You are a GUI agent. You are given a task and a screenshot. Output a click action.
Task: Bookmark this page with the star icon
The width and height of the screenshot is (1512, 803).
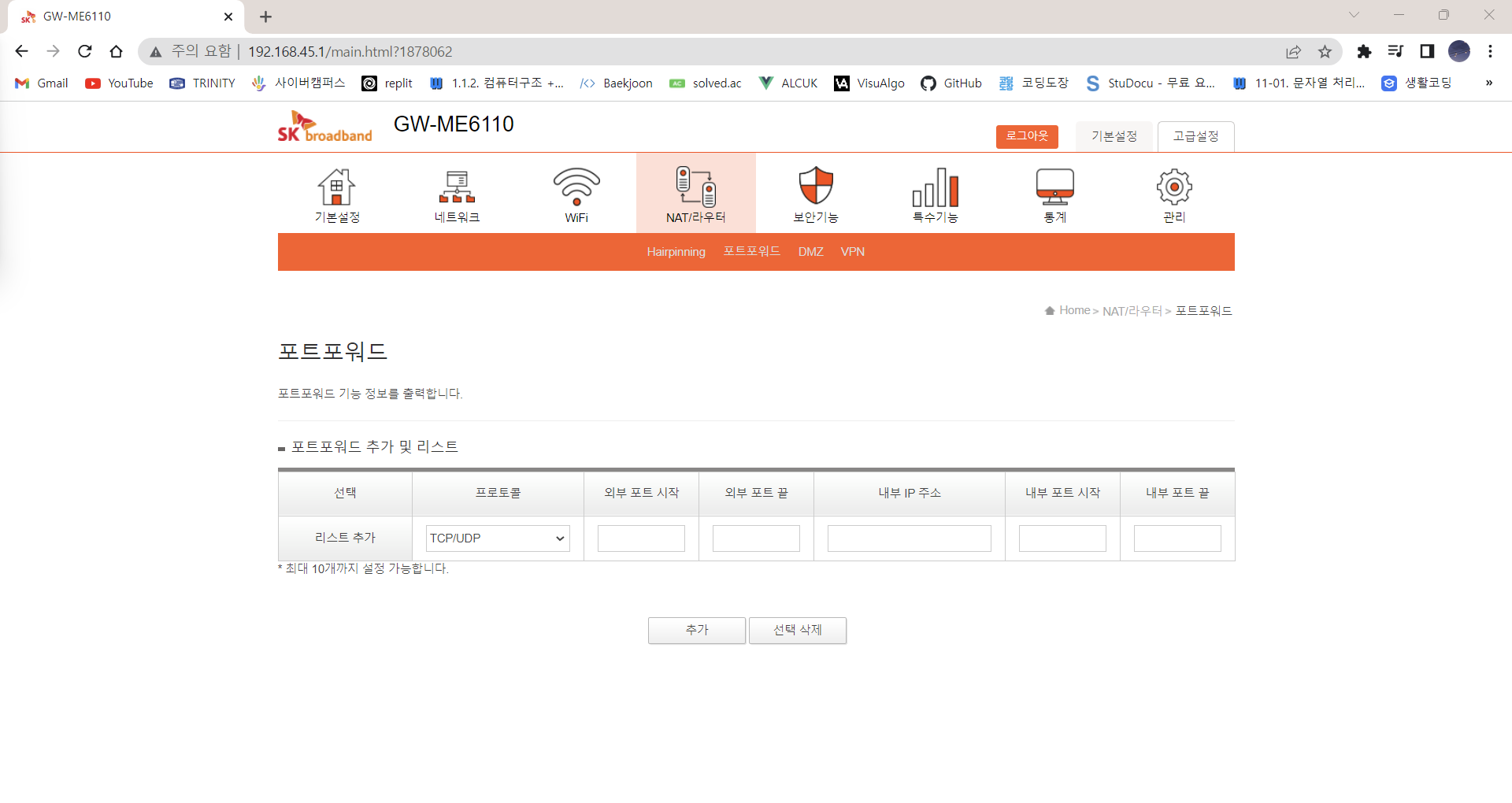[x=1325, y=51]
